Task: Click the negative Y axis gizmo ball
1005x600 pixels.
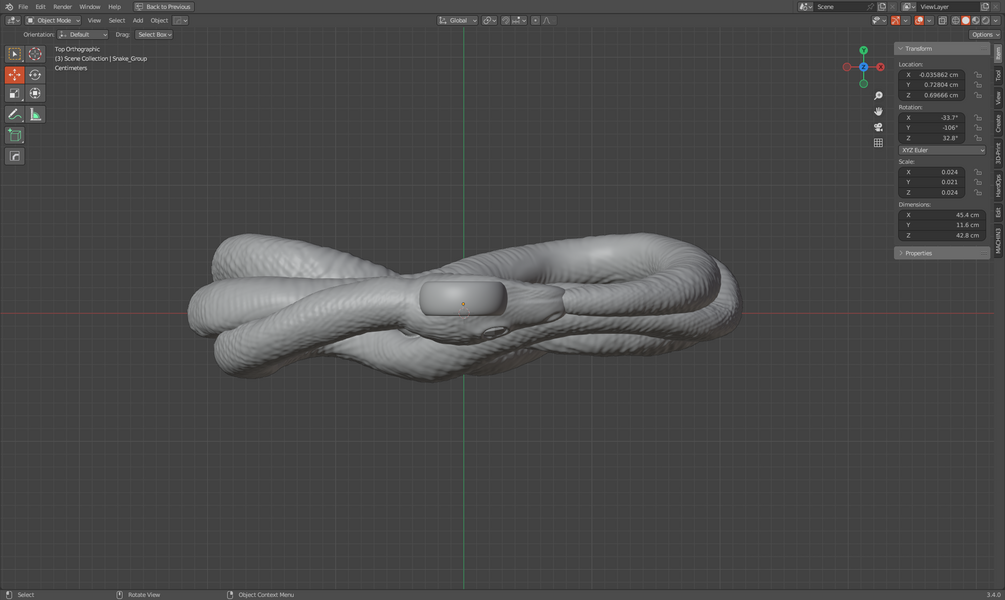Action: [863, 83]
